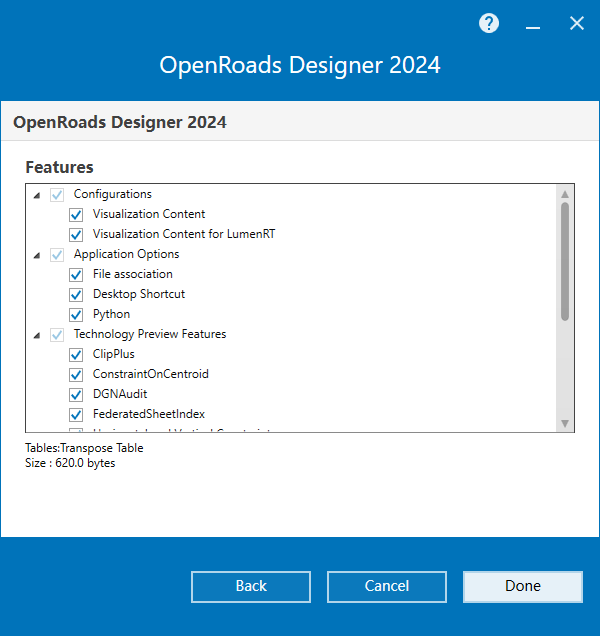Select the Desktop Shortcut label

(x=139, y=294)
